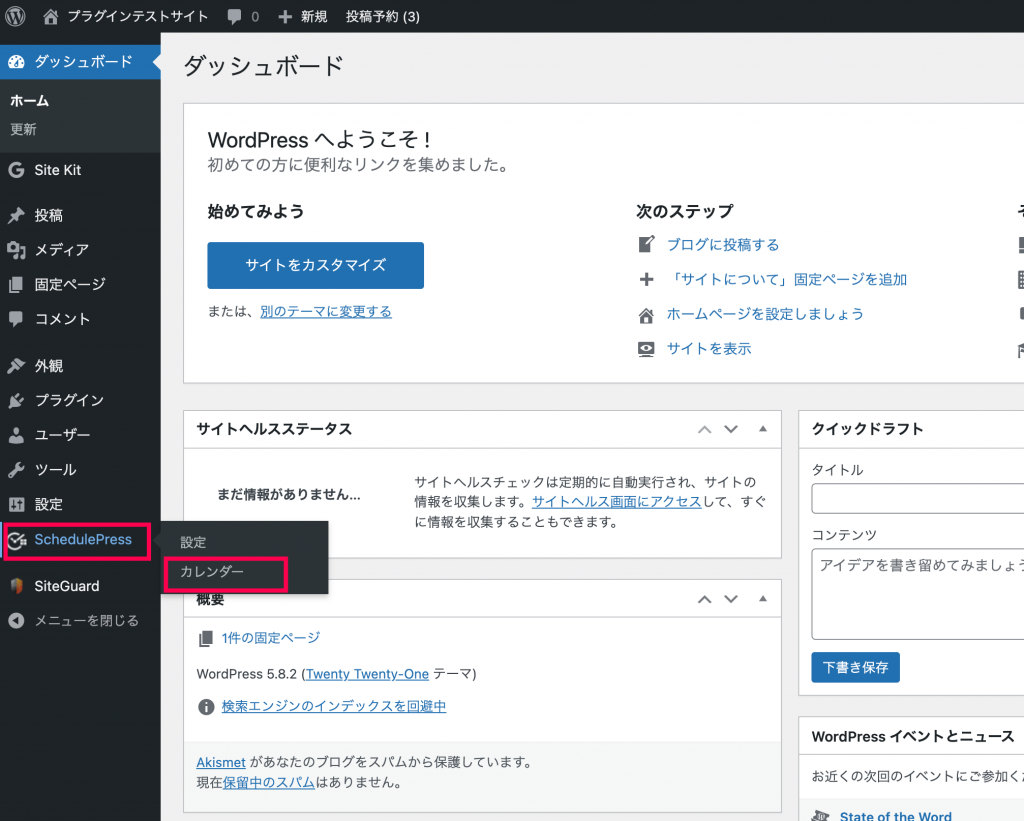Click the info icon beside 検索エンジンのインデックスを回避中
The width and height of the screenshot is (1024, 821).
(x=206, y=707)
